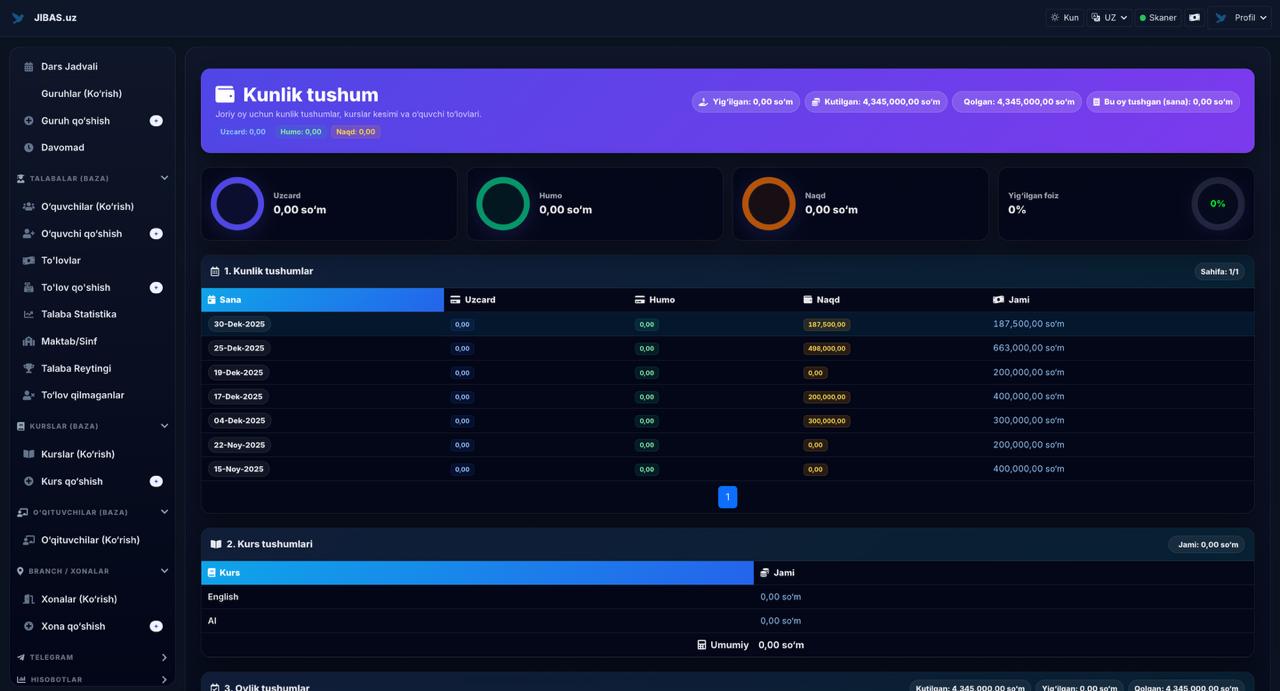Click the Yig'ilgan foiz 0% progress ring
This screenshot has width=1280, height=691.
coord(1217,204)
